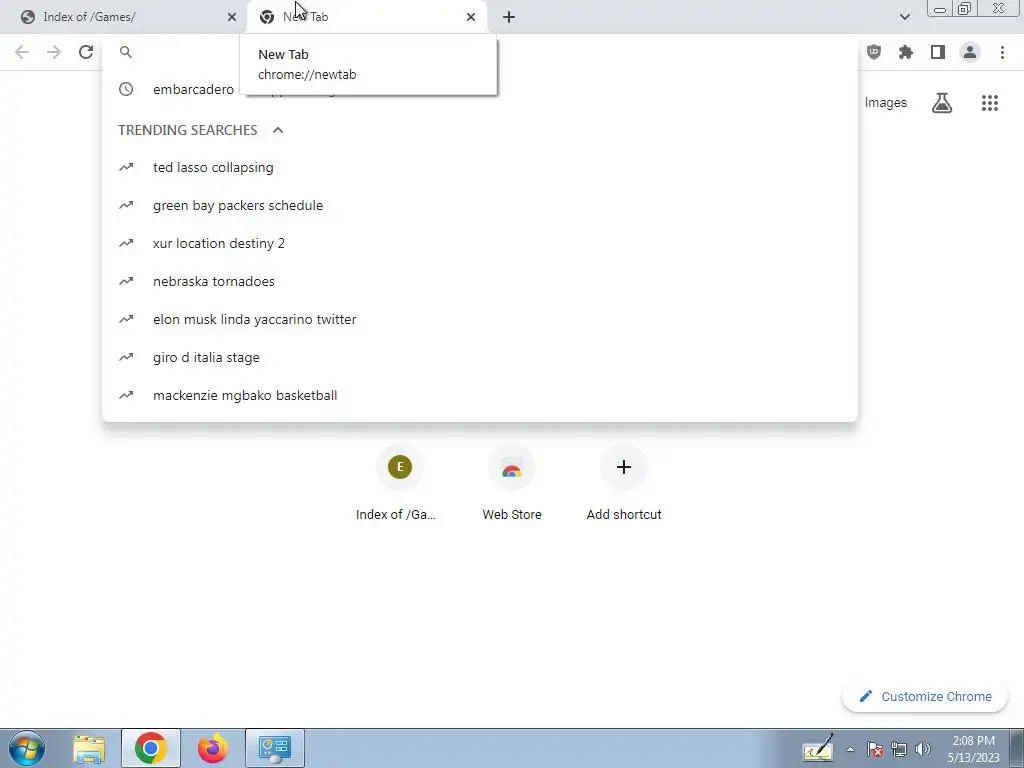This screenshot has width=1024, height=768.
Task: Click the back navigation arrow
Action: 22,52
